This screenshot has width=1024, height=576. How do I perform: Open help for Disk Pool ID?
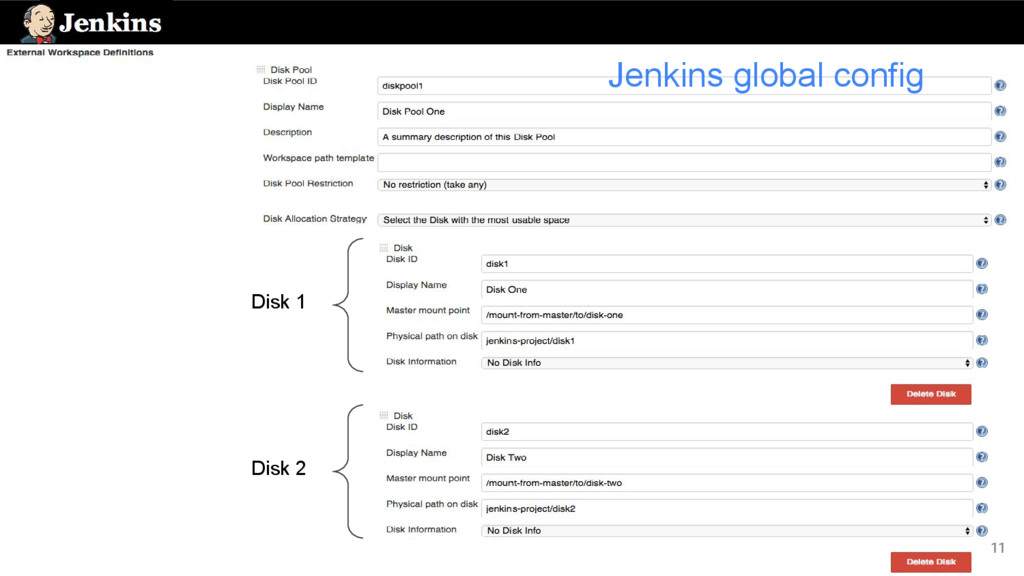click(1000, 86)
